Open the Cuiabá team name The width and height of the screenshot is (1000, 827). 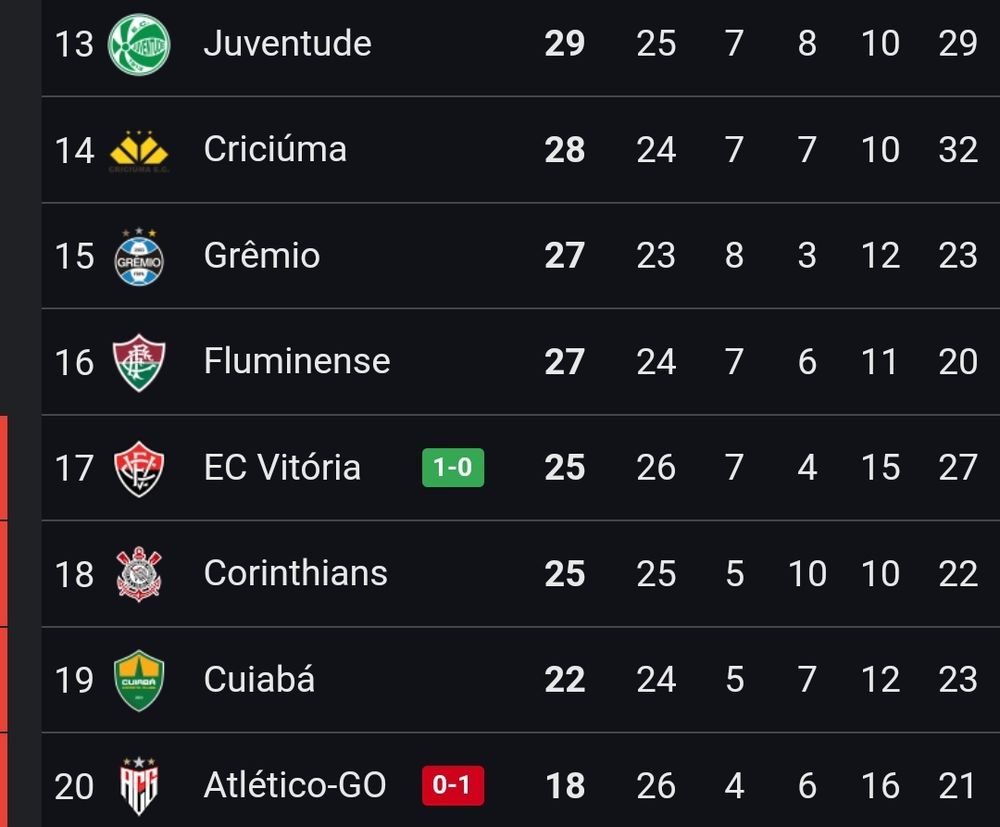coord(259,680)
